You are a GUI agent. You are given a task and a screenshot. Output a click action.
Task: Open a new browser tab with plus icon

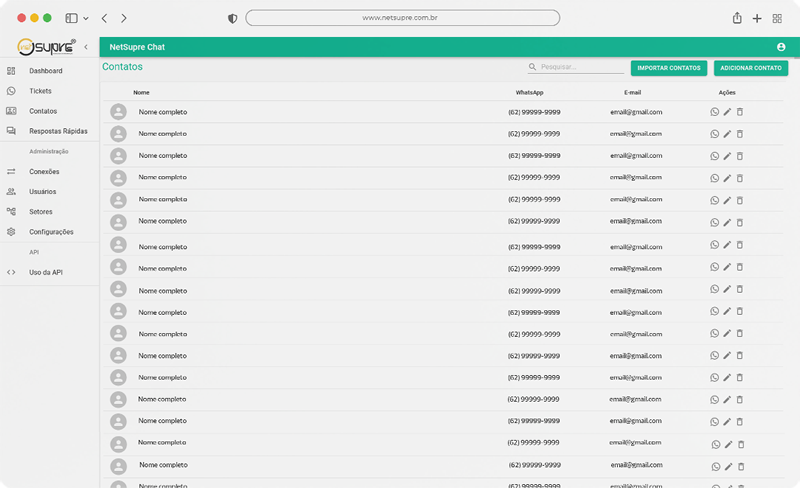click(757, 18)
